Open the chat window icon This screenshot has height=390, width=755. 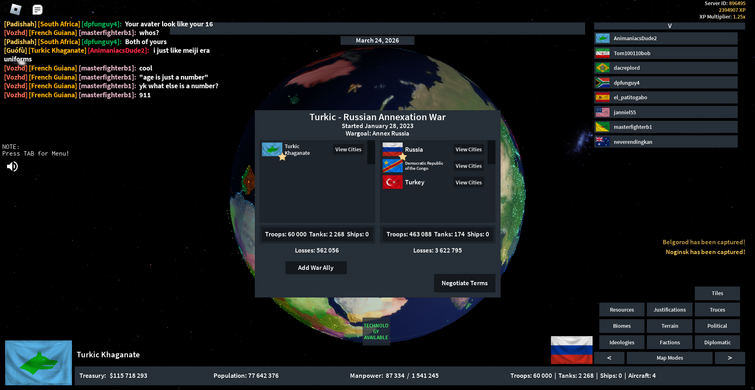[x=37, y=9]
